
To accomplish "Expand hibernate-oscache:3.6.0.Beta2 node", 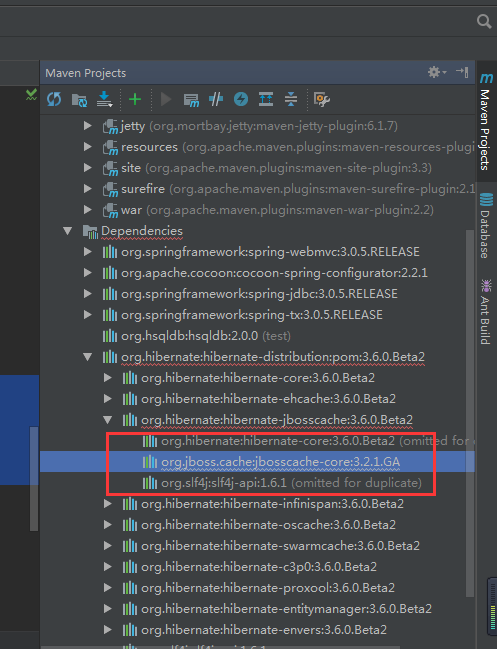I will pyautogui.click(x=108, y=525).
